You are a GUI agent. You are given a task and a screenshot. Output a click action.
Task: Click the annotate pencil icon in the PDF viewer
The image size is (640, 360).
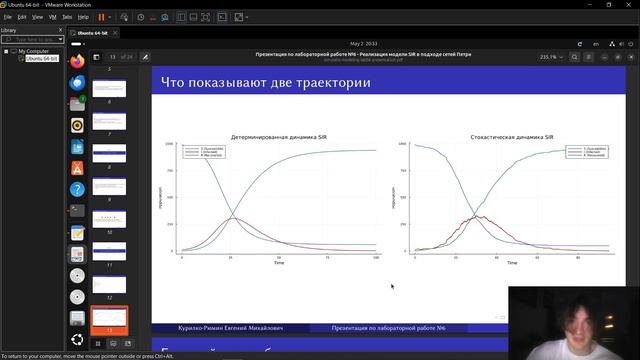click(145, 57)
